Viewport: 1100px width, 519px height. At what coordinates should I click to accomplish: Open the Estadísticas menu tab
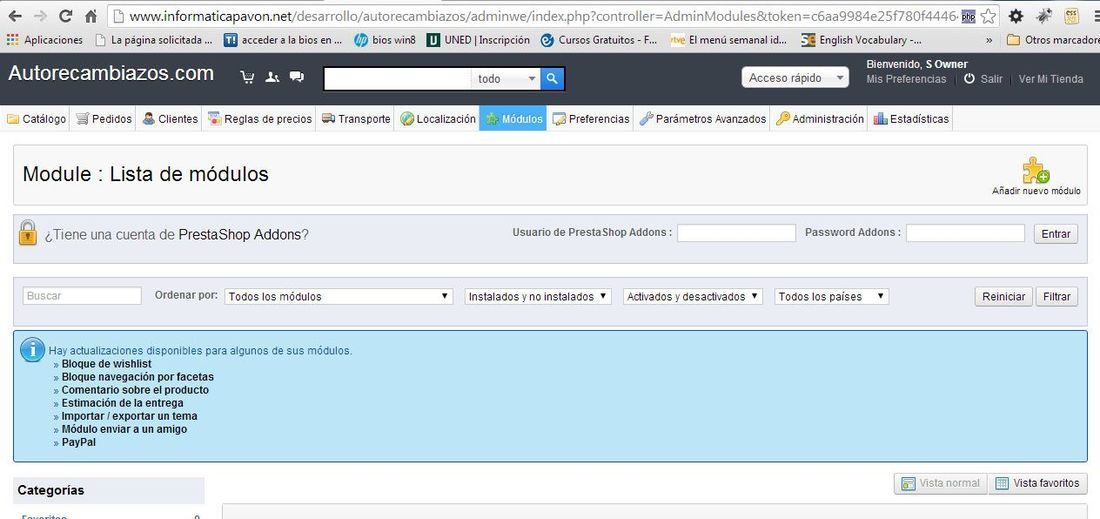[x=911, y=119]
